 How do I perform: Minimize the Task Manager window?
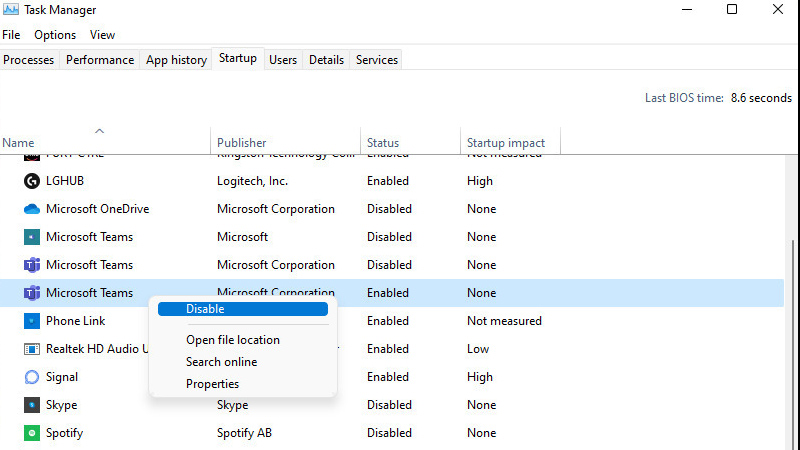[687, 10]
